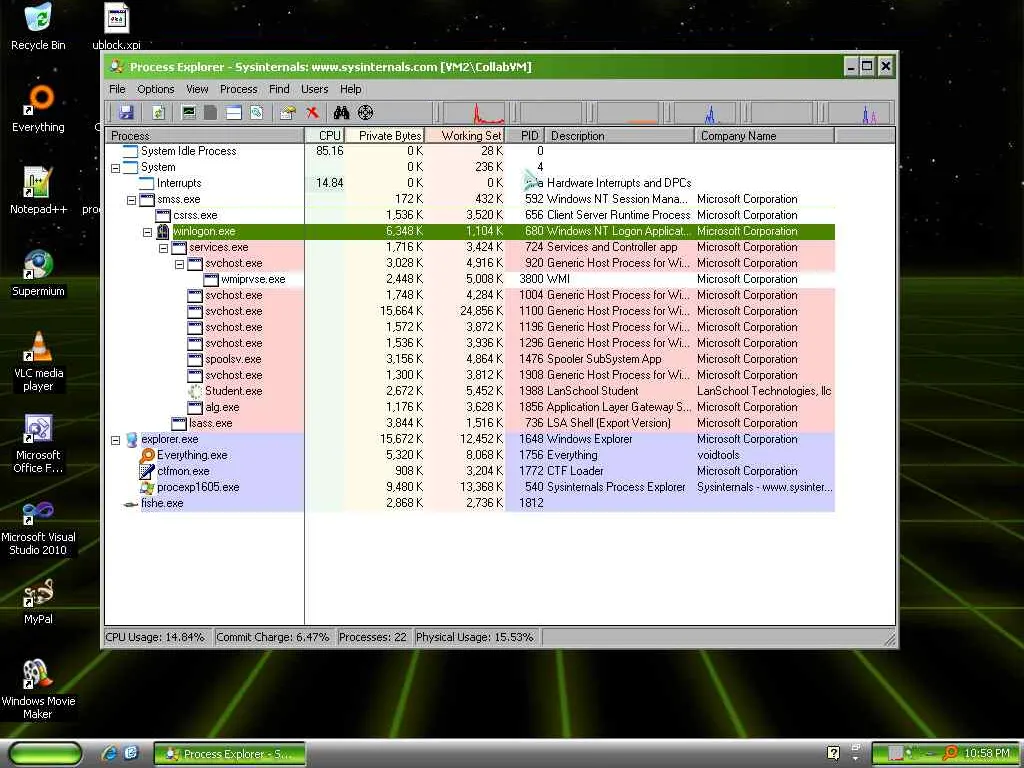Collapse the smss.exe tree node
The width and height of the screenshot is (1024, 768).
131,200
